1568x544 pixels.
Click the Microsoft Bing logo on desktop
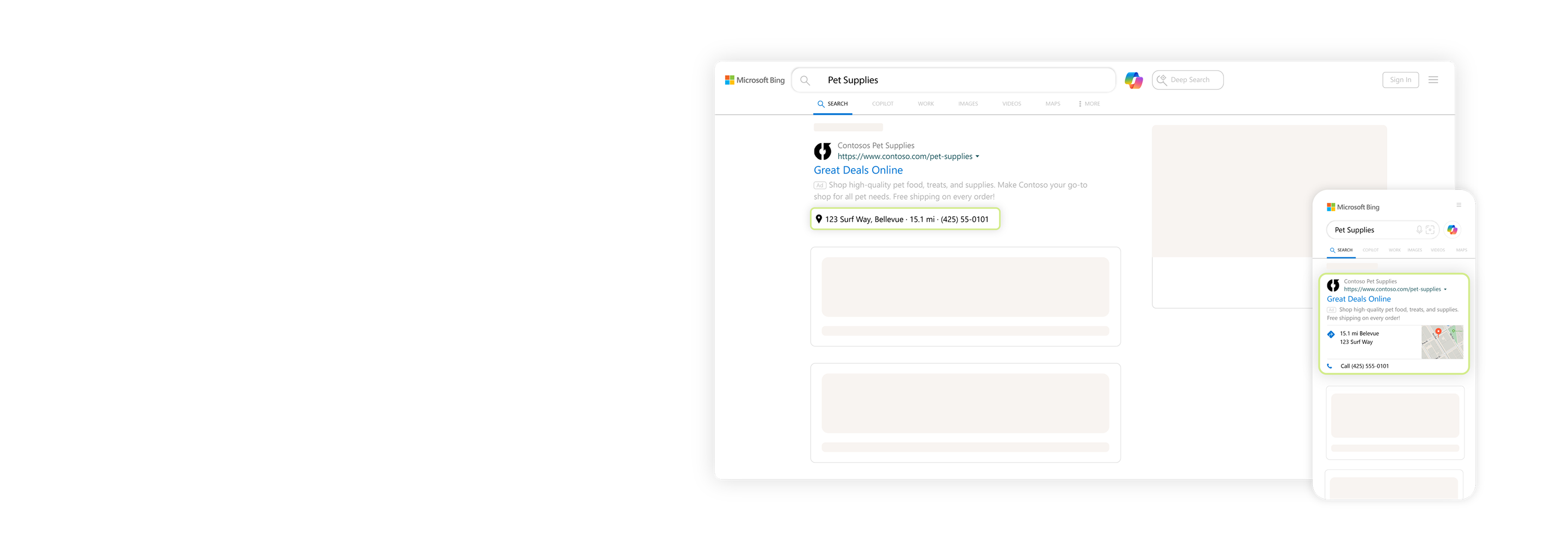click(x=754, y=81)
